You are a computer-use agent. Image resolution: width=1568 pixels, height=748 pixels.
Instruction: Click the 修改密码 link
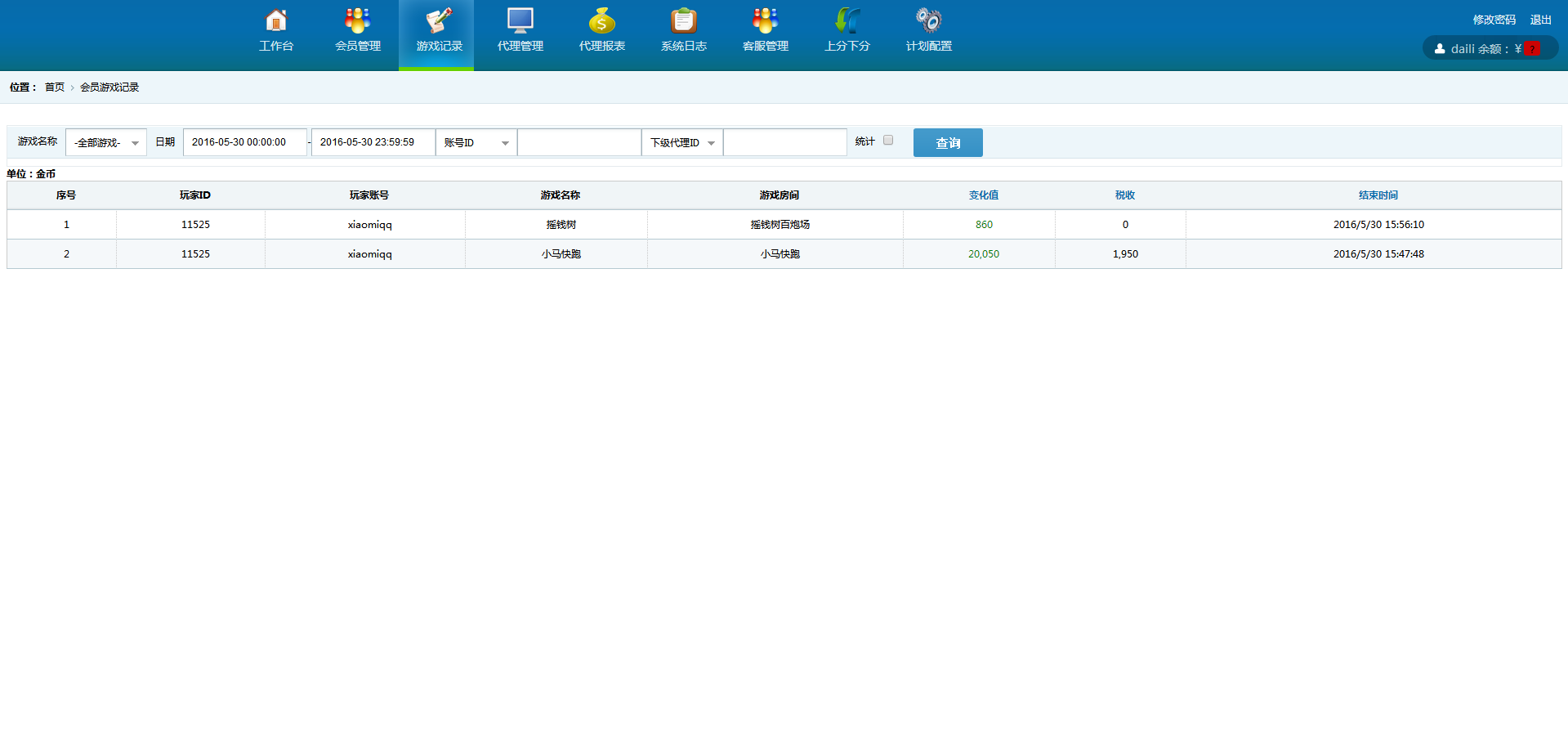coord(1494,20)
